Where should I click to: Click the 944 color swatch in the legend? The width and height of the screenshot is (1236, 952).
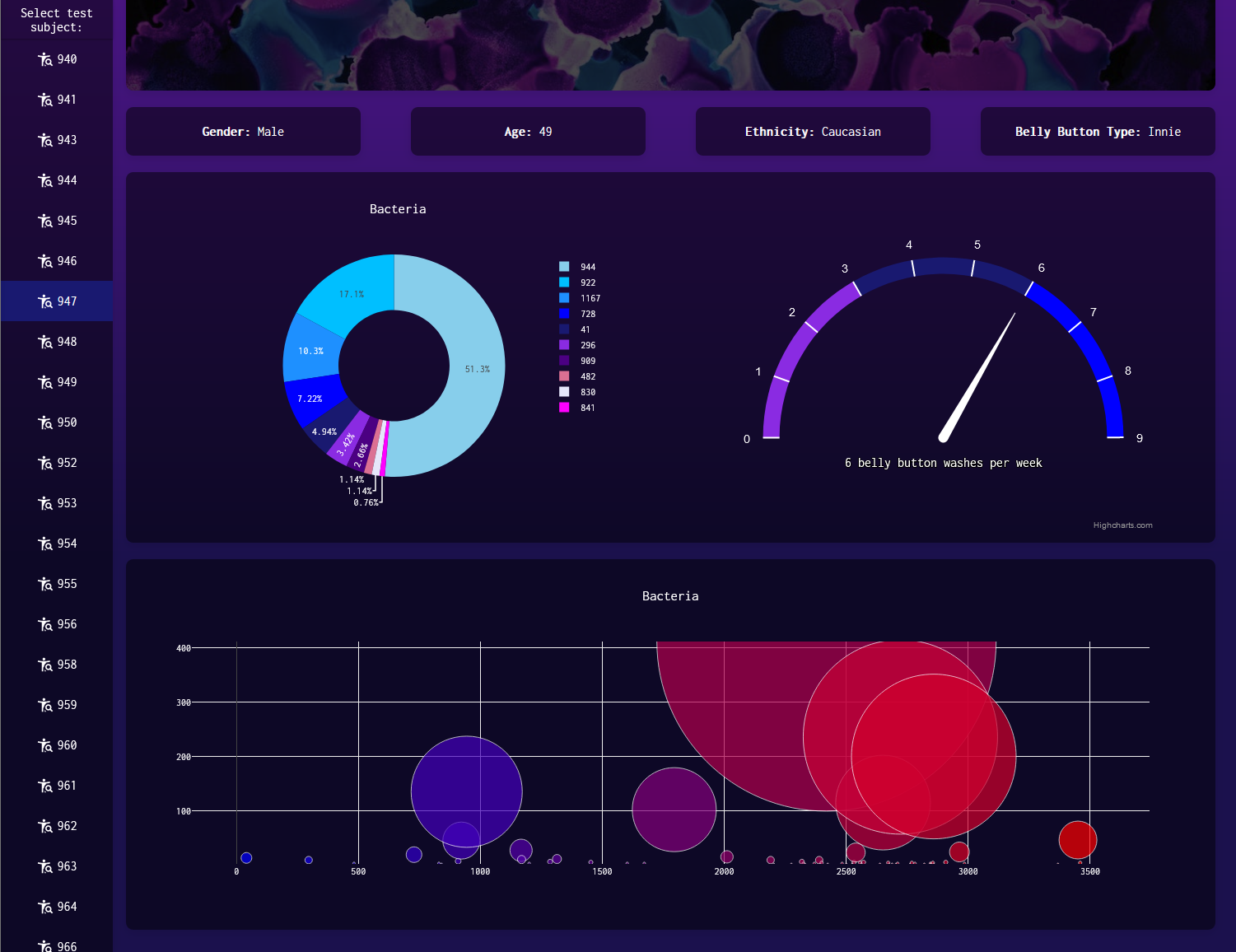(563, 267)
